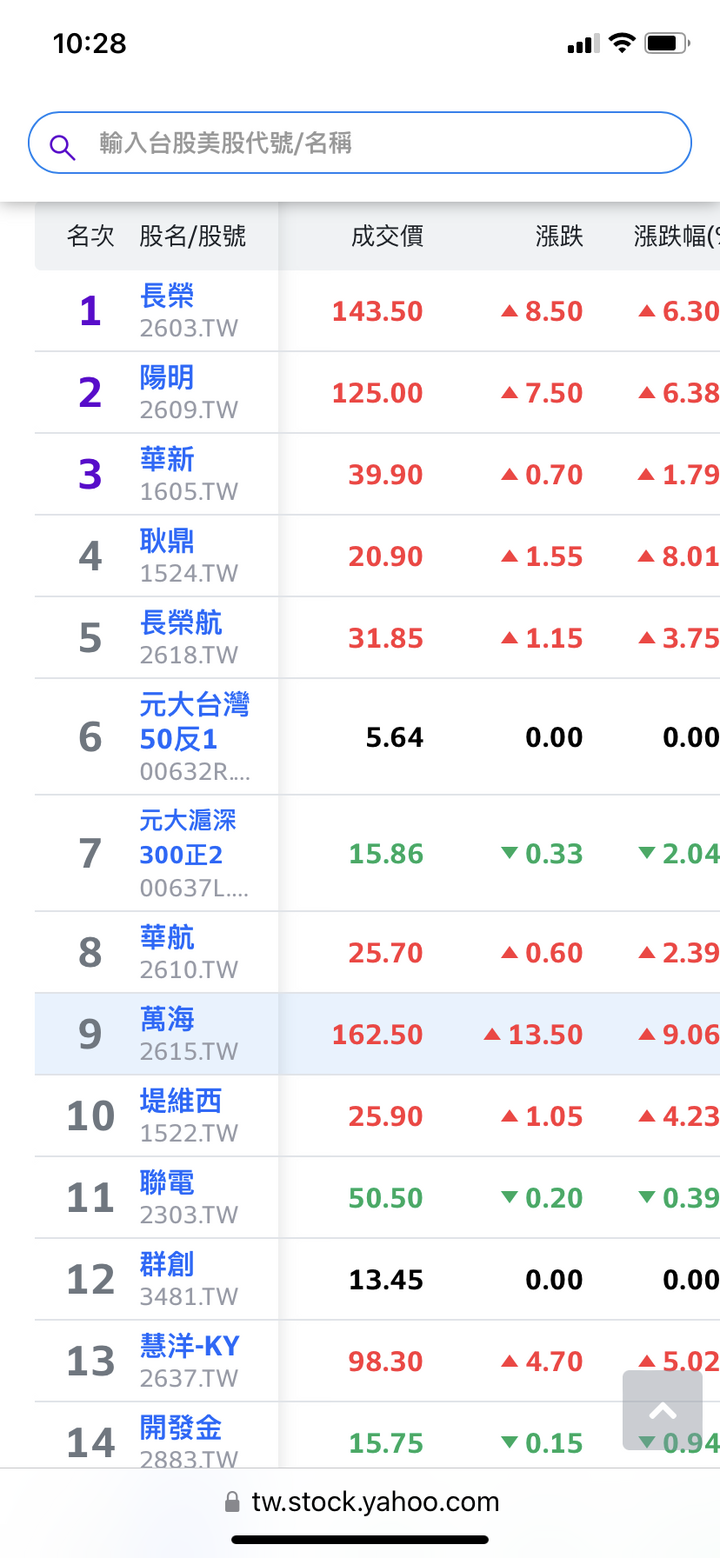Viewport: 720px width, 1558px height.
Task: Tap change value 1.05 for 堤維西
Action: point(554,1118)
